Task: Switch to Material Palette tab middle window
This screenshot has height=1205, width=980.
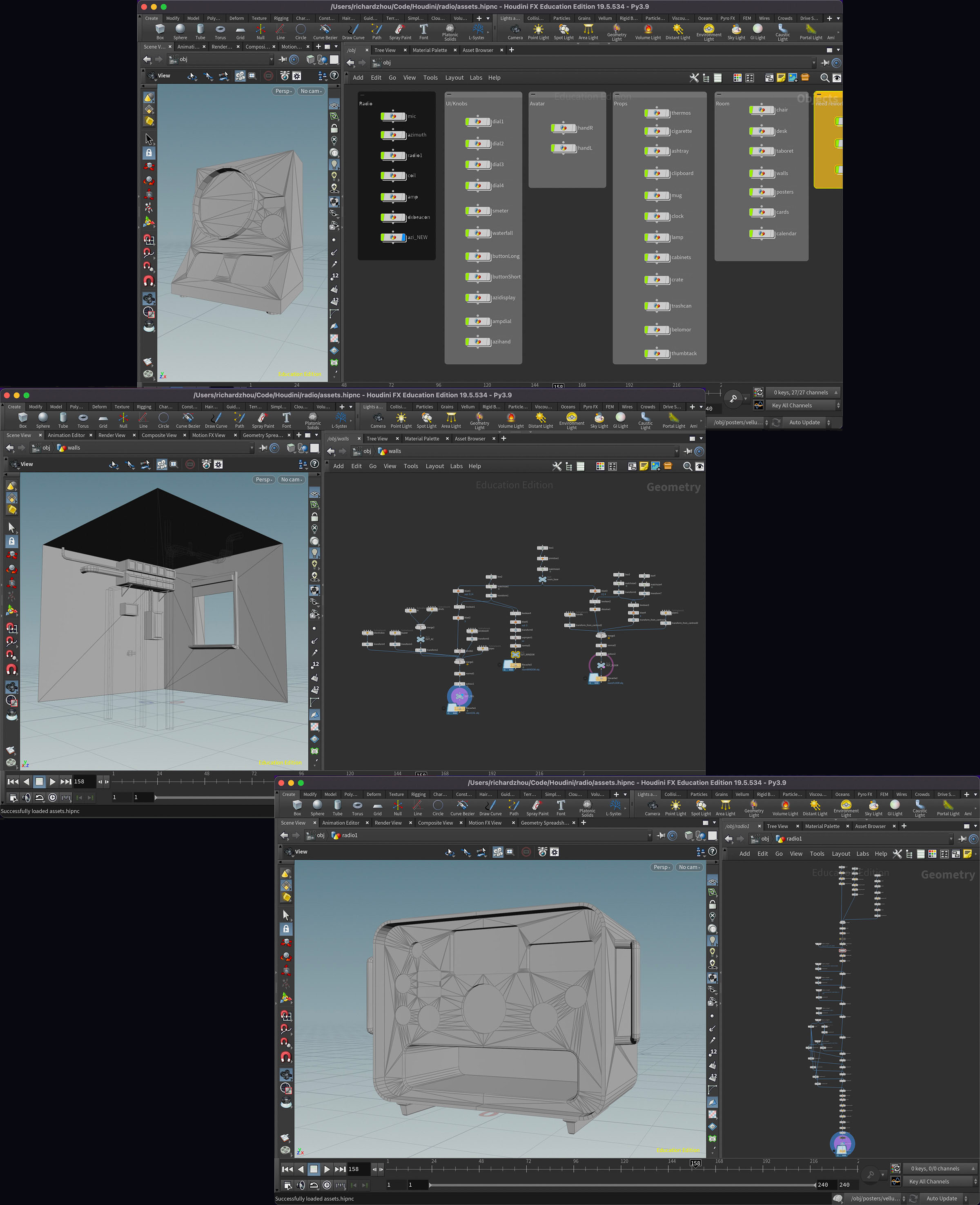Action: 422,439
